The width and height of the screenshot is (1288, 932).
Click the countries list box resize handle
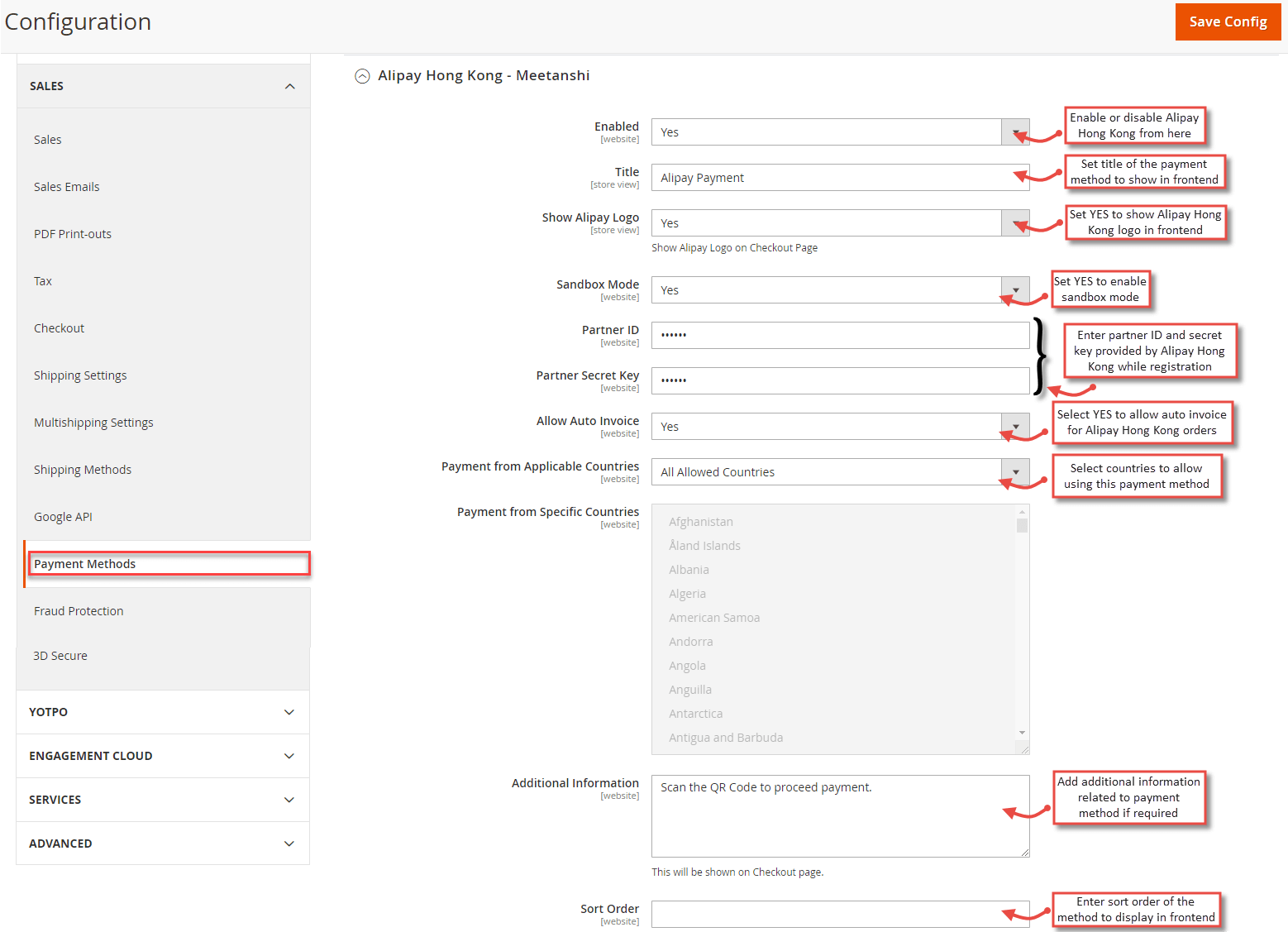coord(1024,749)
